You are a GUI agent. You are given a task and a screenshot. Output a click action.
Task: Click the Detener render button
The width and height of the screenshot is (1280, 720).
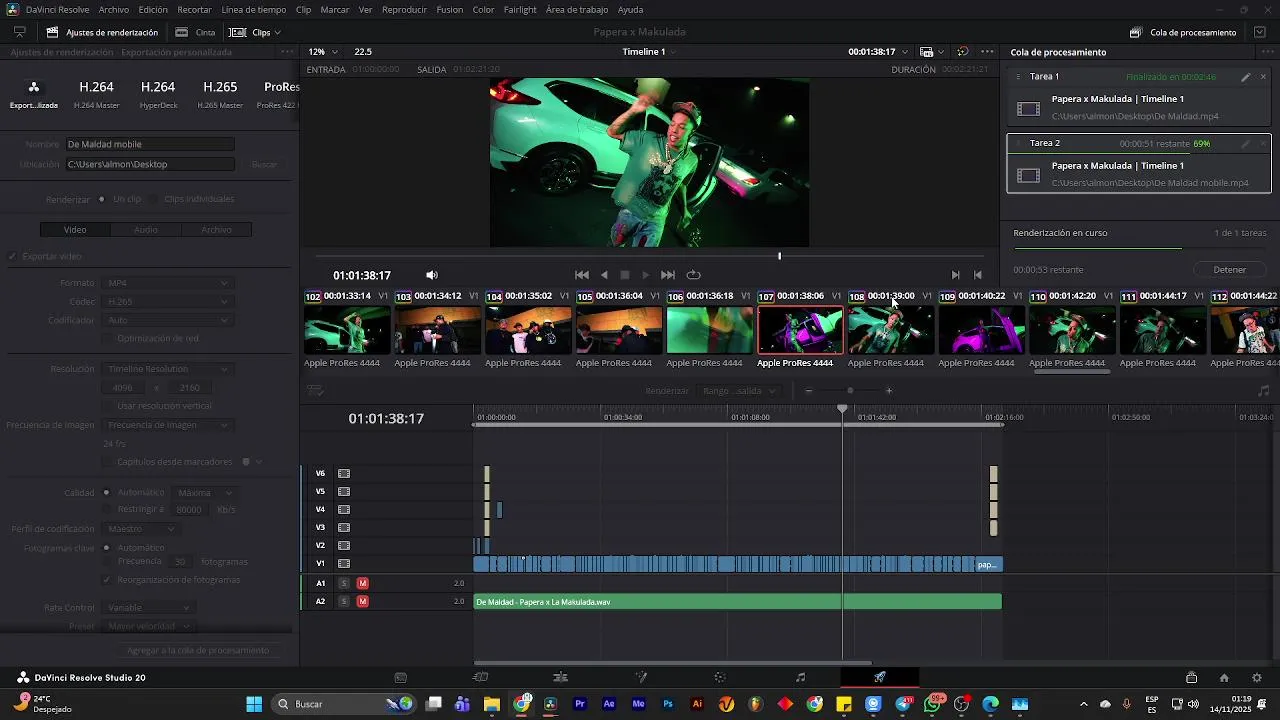point(1230,270)
